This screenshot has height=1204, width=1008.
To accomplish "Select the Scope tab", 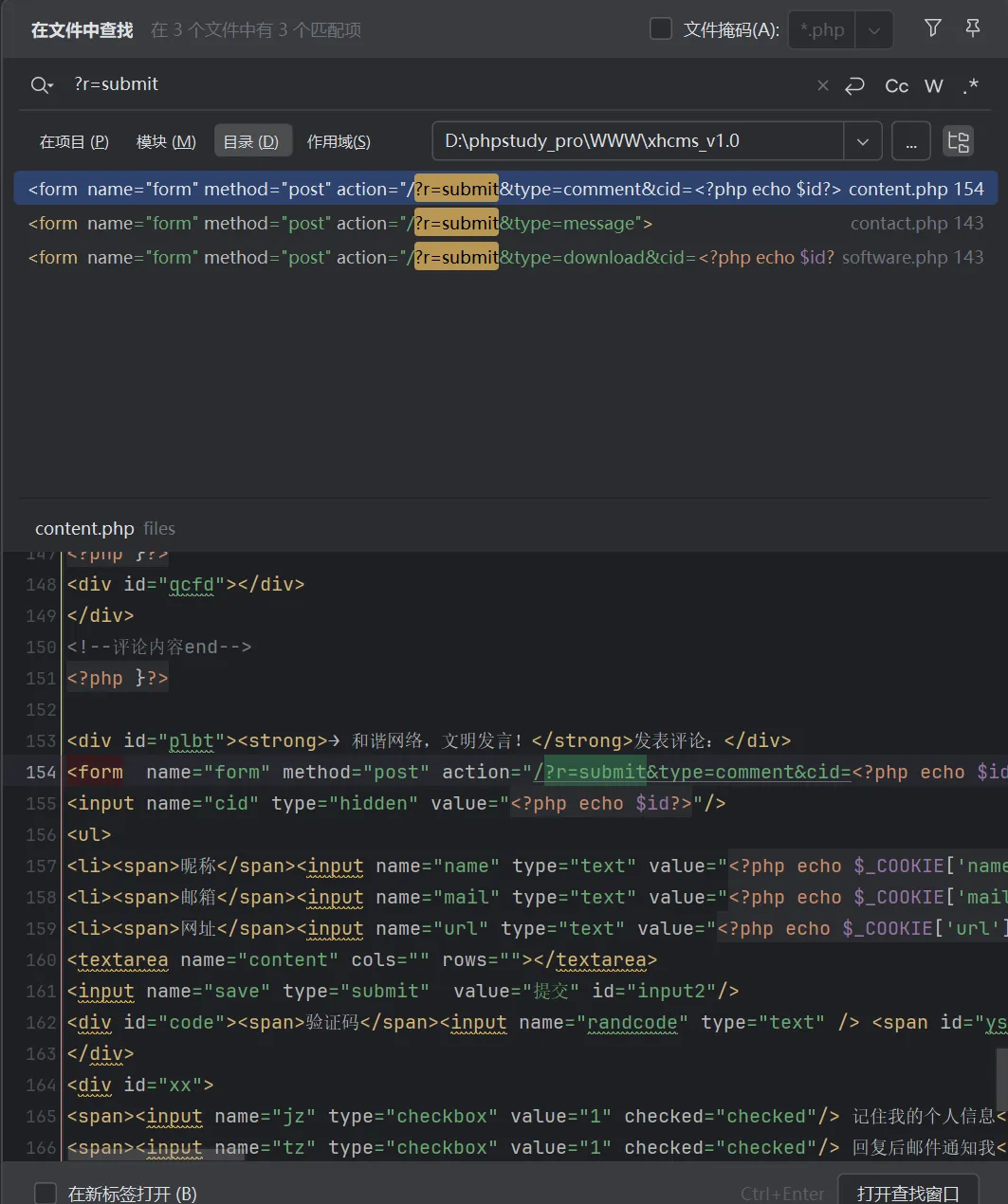I will [339, 141].
